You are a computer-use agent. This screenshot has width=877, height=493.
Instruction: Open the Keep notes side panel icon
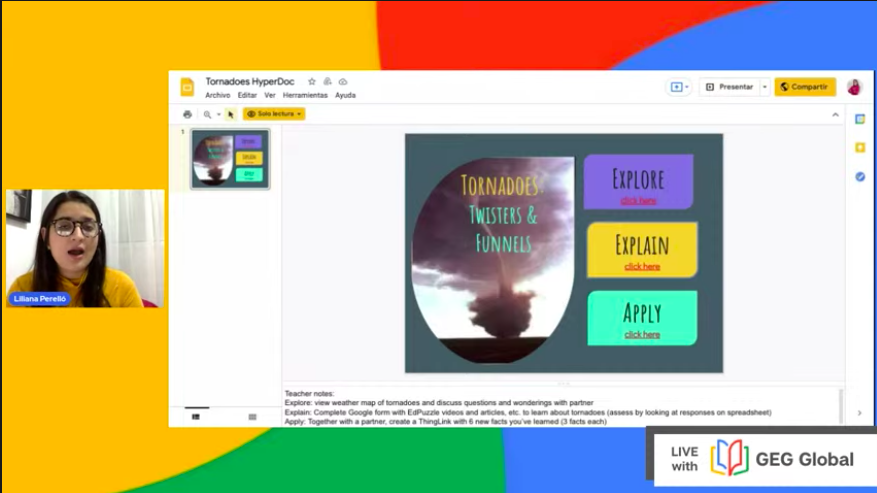click(x=860, y=148)
